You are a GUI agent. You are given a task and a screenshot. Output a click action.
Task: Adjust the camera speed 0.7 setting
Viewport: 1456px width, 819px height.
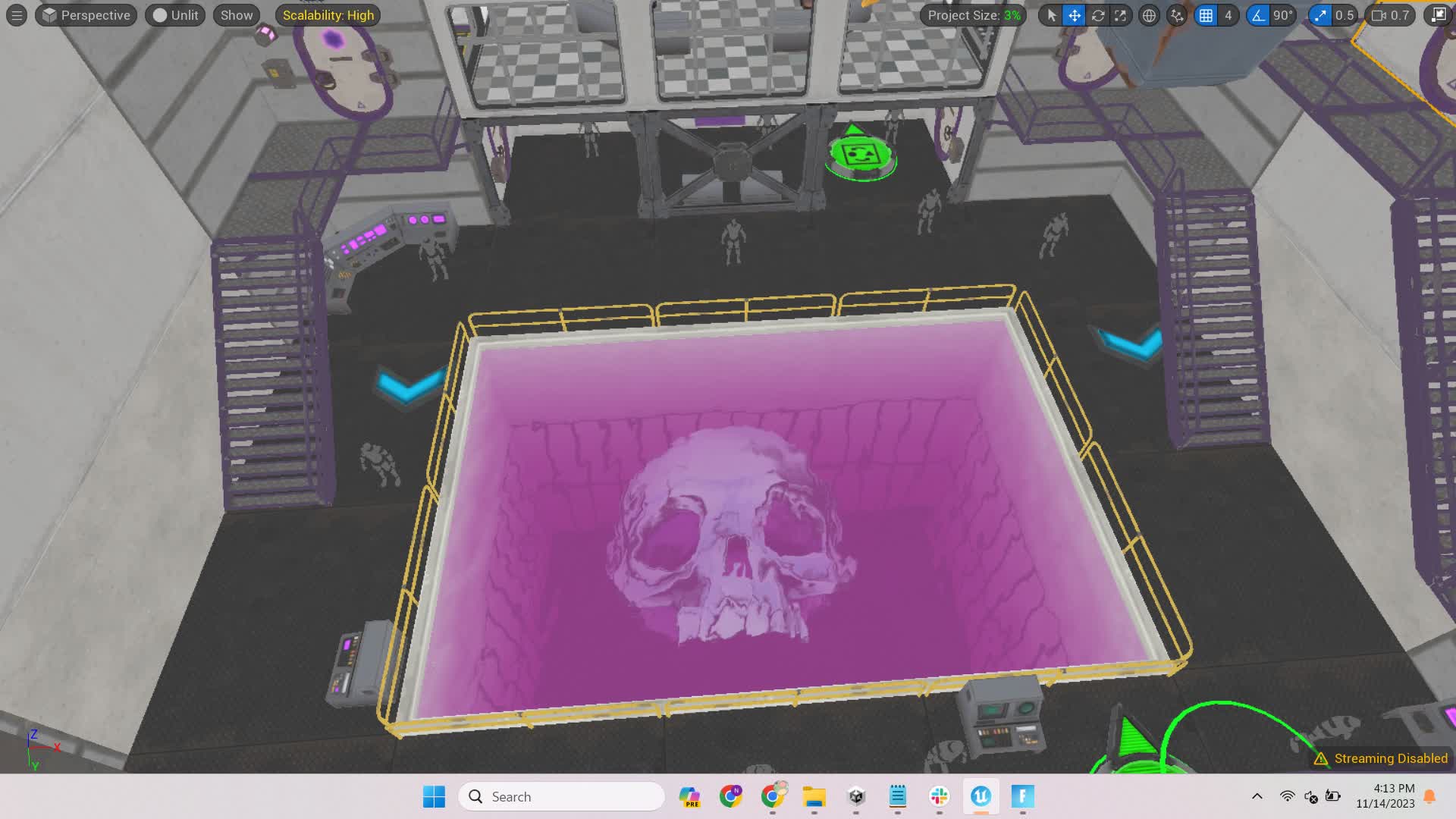click(1391, 15)
